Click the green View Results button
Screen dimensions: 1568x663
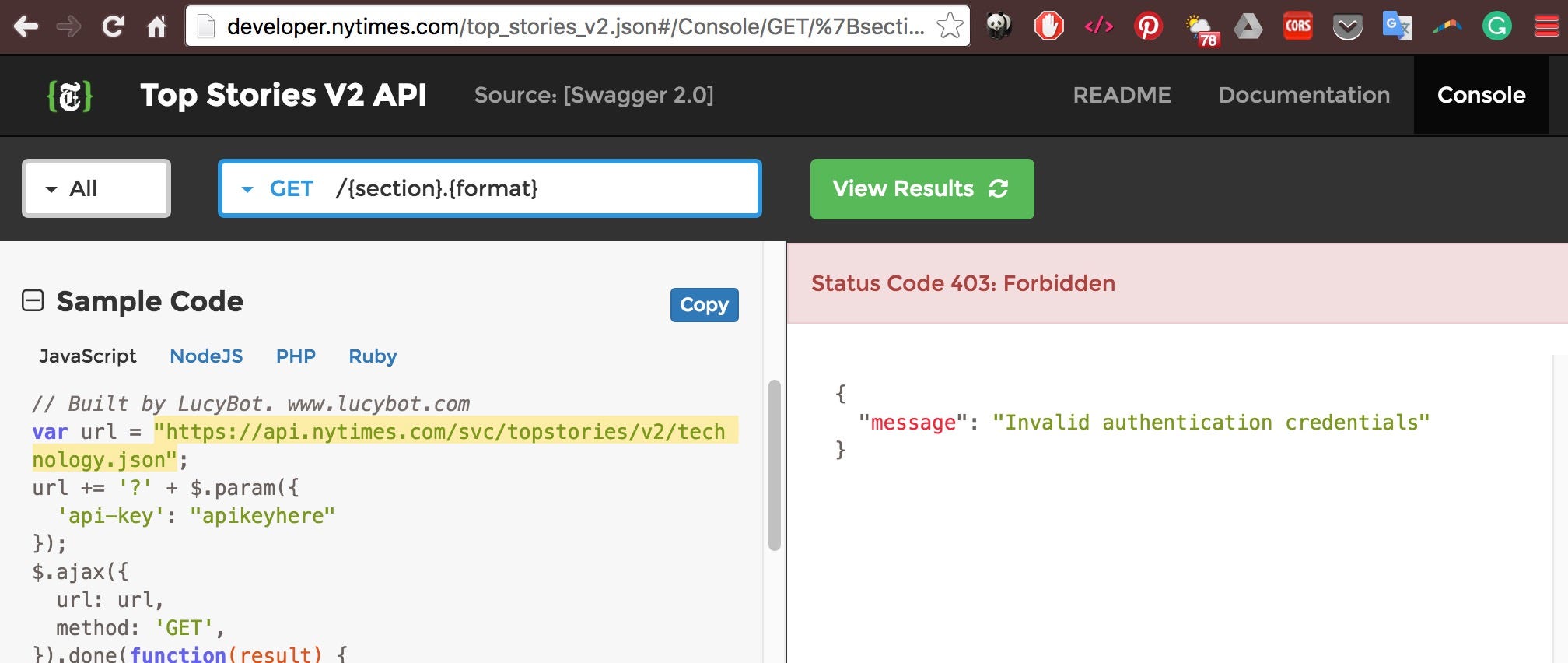click(922, 189)
